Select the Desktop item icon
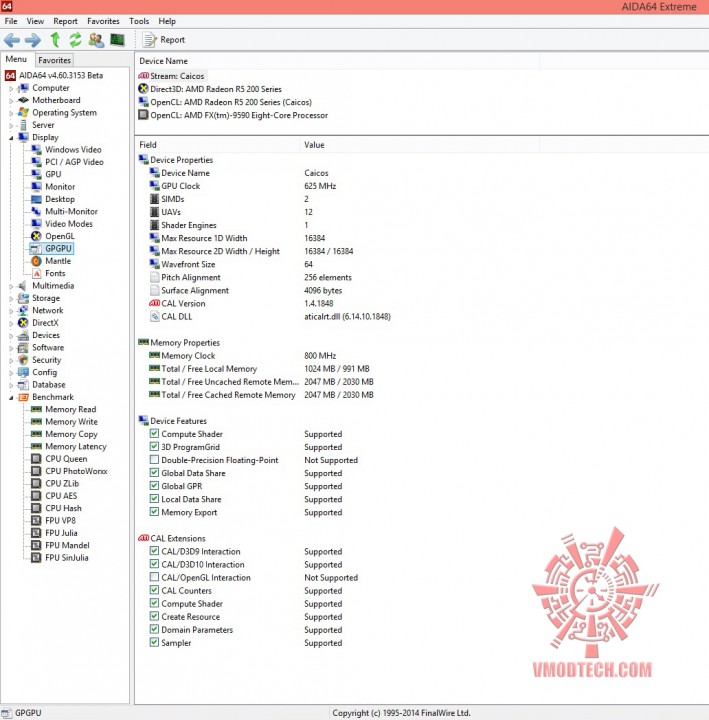 pos(36,199)
